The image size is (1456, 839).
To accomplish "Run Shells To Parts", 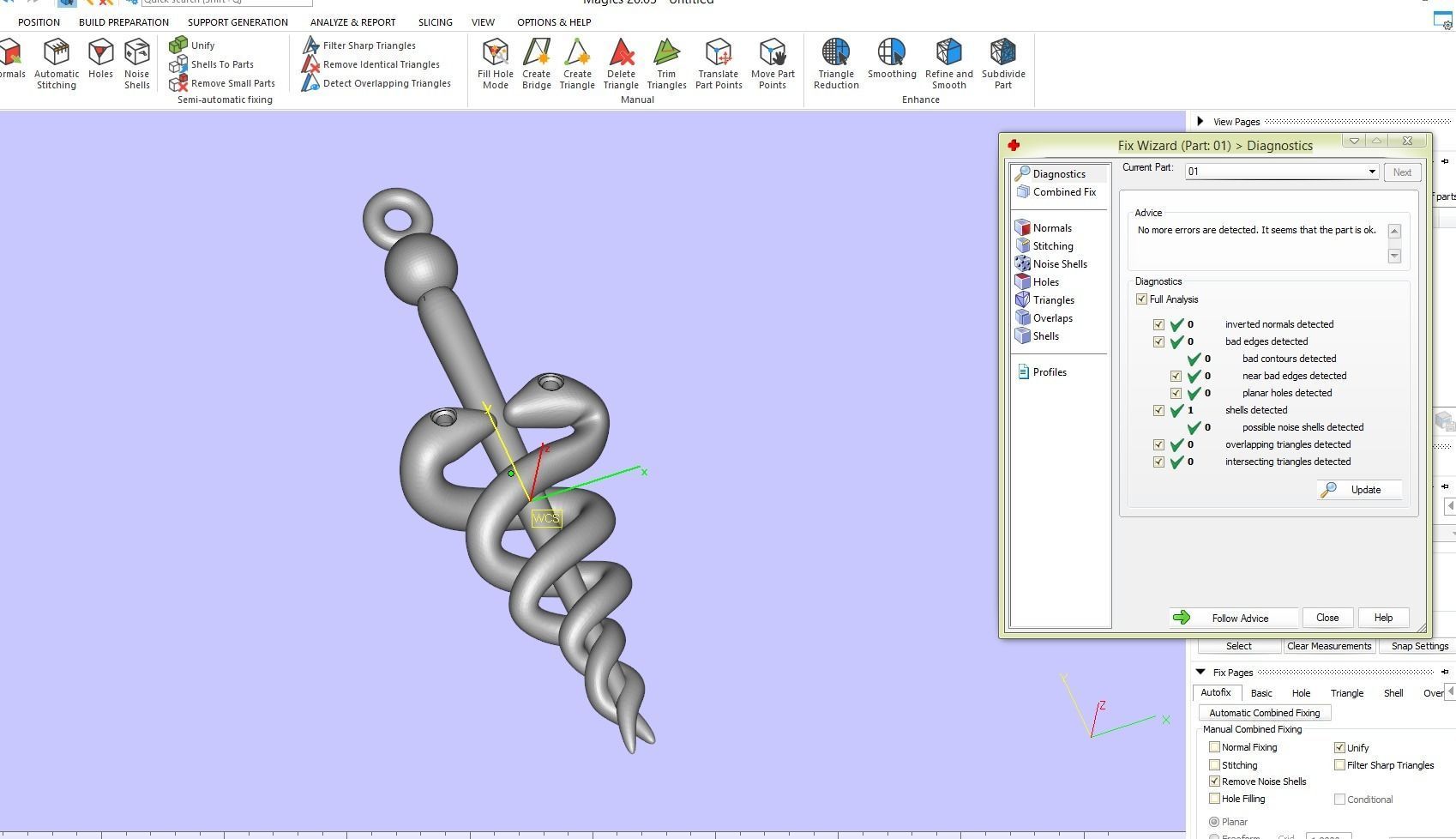I will (x=212, y=64).
